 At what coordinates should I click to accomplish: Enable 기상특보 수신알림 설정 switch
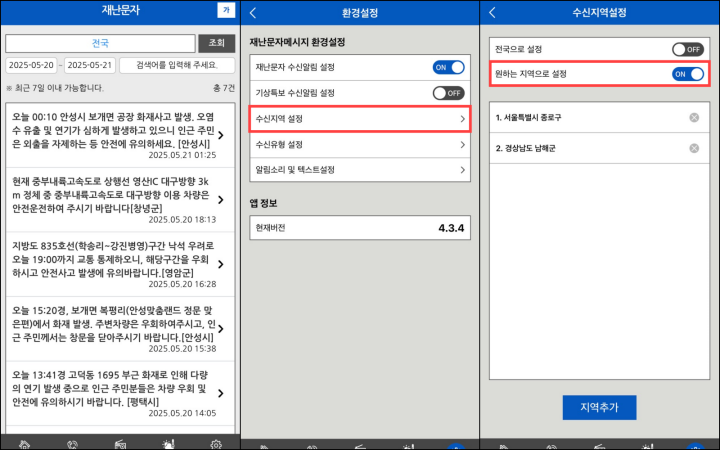pos(448,93)
